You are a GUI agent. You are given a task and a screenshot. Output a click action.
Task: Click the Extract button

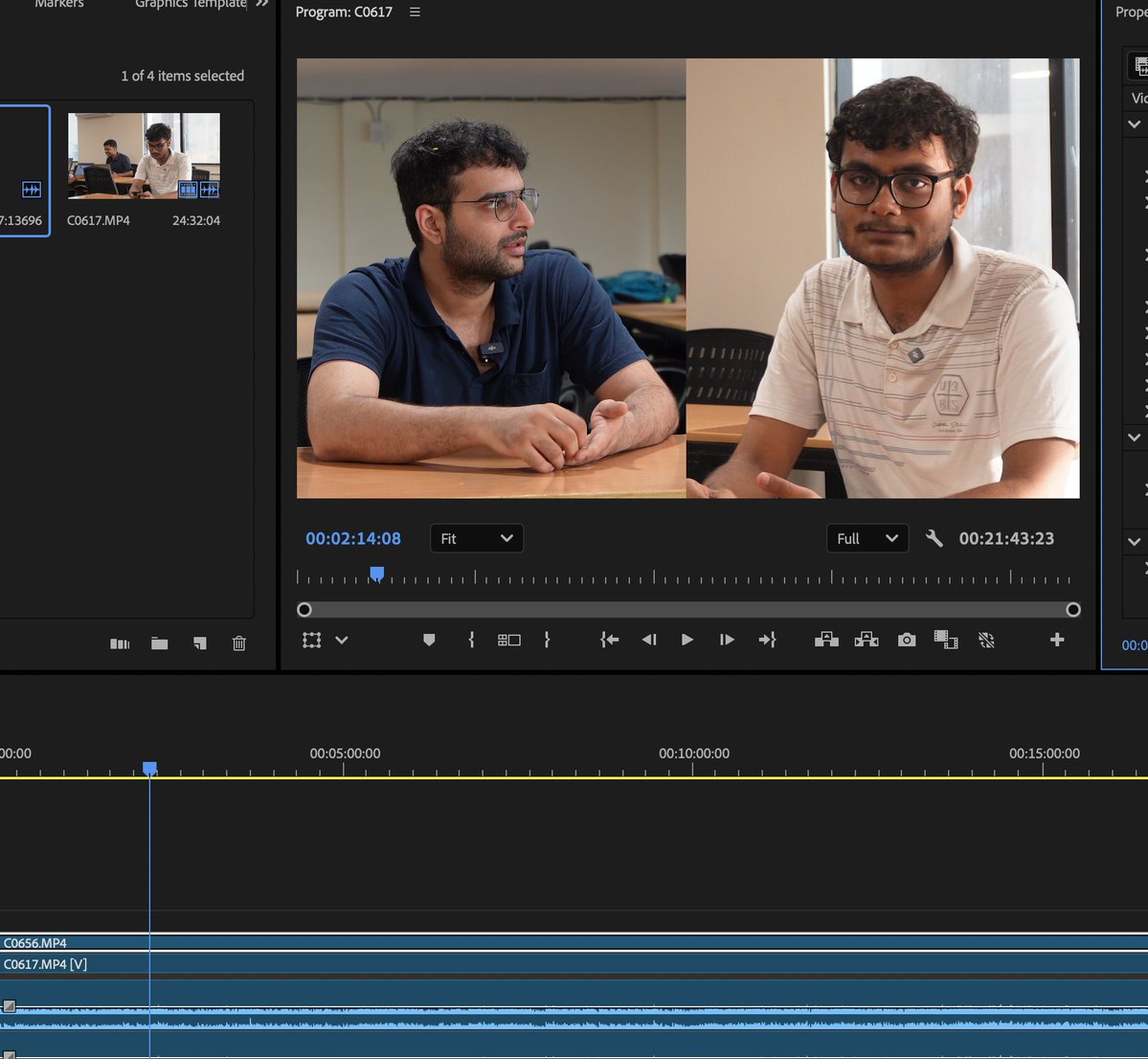867,640
